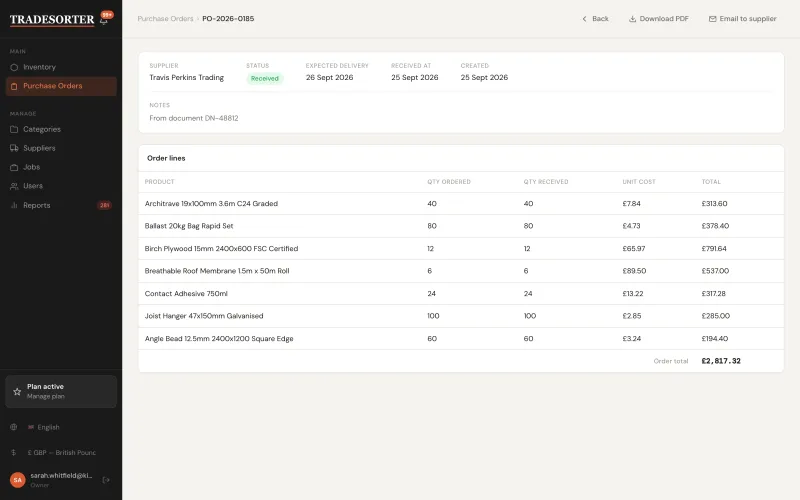Click the order total £2,817.32

pos(721,361)
